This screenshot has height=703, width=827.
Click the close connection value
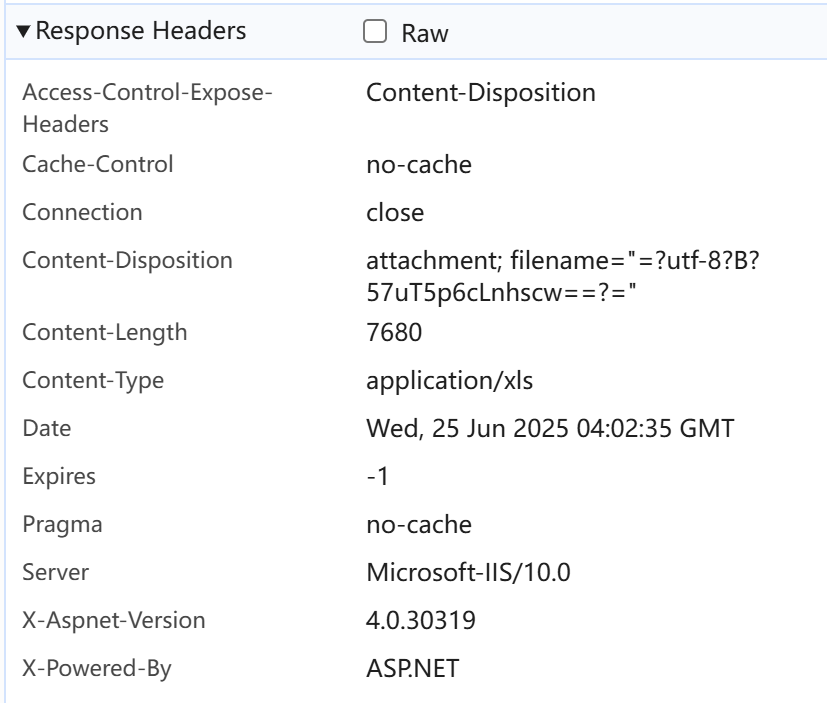(x=395, y=212)
